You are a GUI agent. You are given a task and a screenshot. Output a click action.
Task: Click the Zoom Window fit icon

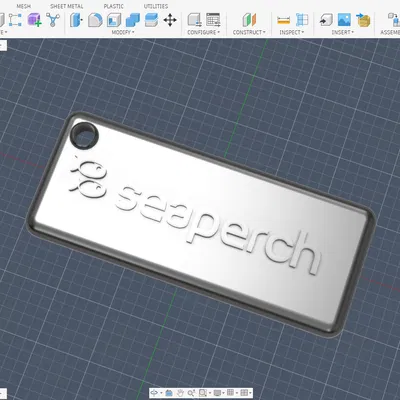pyautogui.click(x=203, y=393)
